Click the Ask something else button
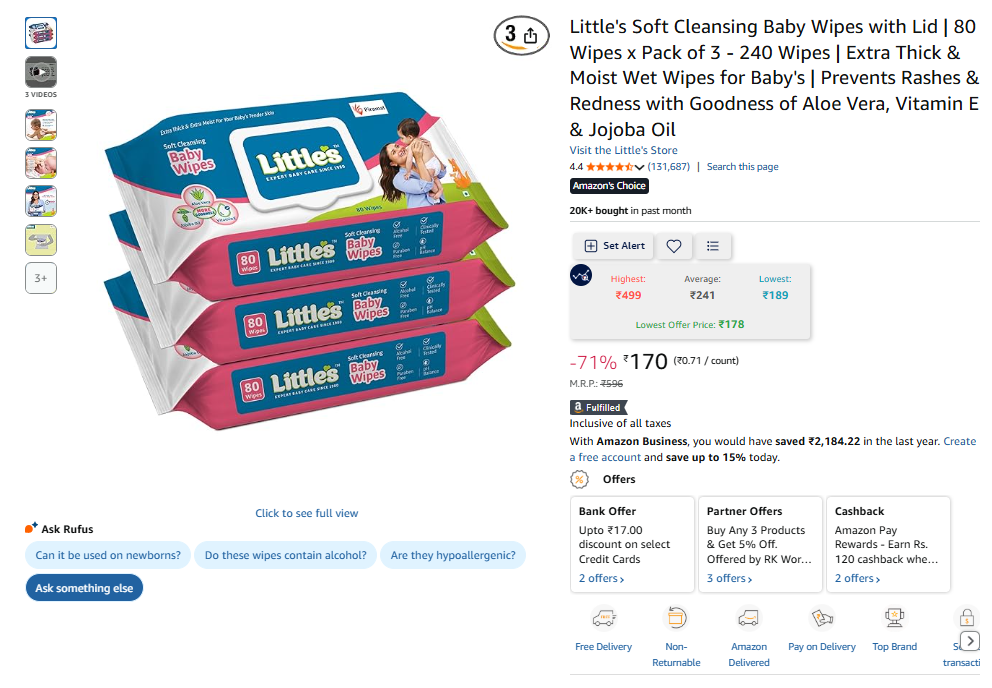The height and width of the screenshot is (688, 992). point(84,588)
